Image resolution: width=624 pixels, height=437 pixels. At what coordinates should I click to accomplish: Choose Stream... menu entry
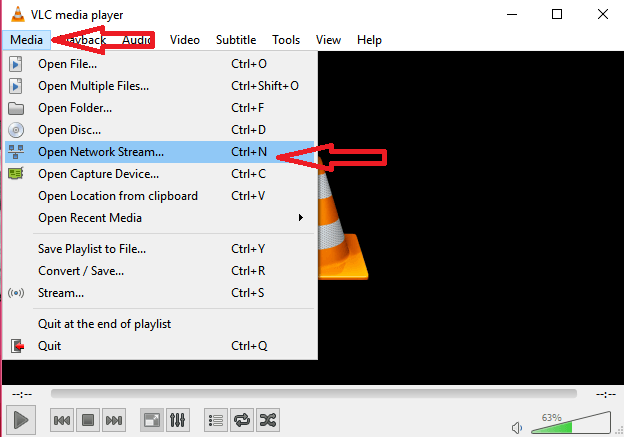[x=159, y=293]
